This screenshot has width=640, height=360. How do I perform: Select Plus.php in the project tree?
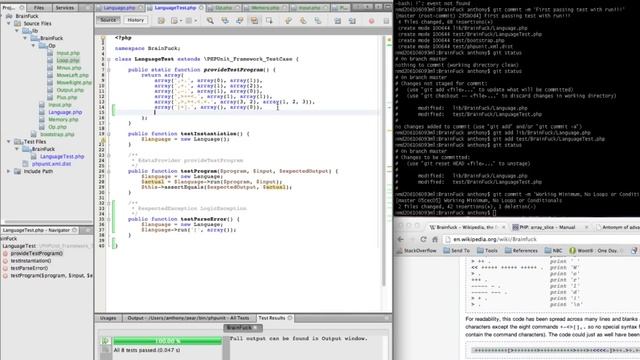(67, 97)
